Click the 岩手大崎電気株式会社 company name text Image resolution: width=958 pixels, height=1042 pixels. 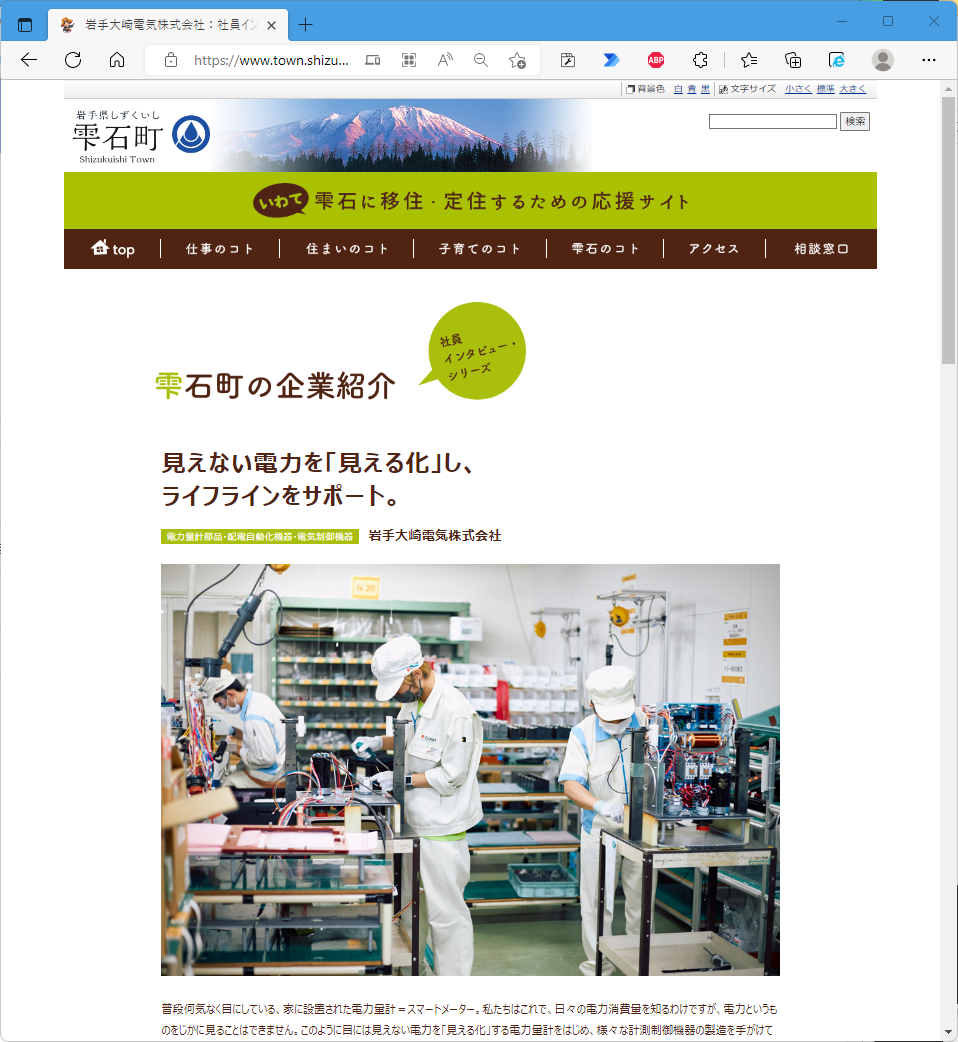point(434,536)
